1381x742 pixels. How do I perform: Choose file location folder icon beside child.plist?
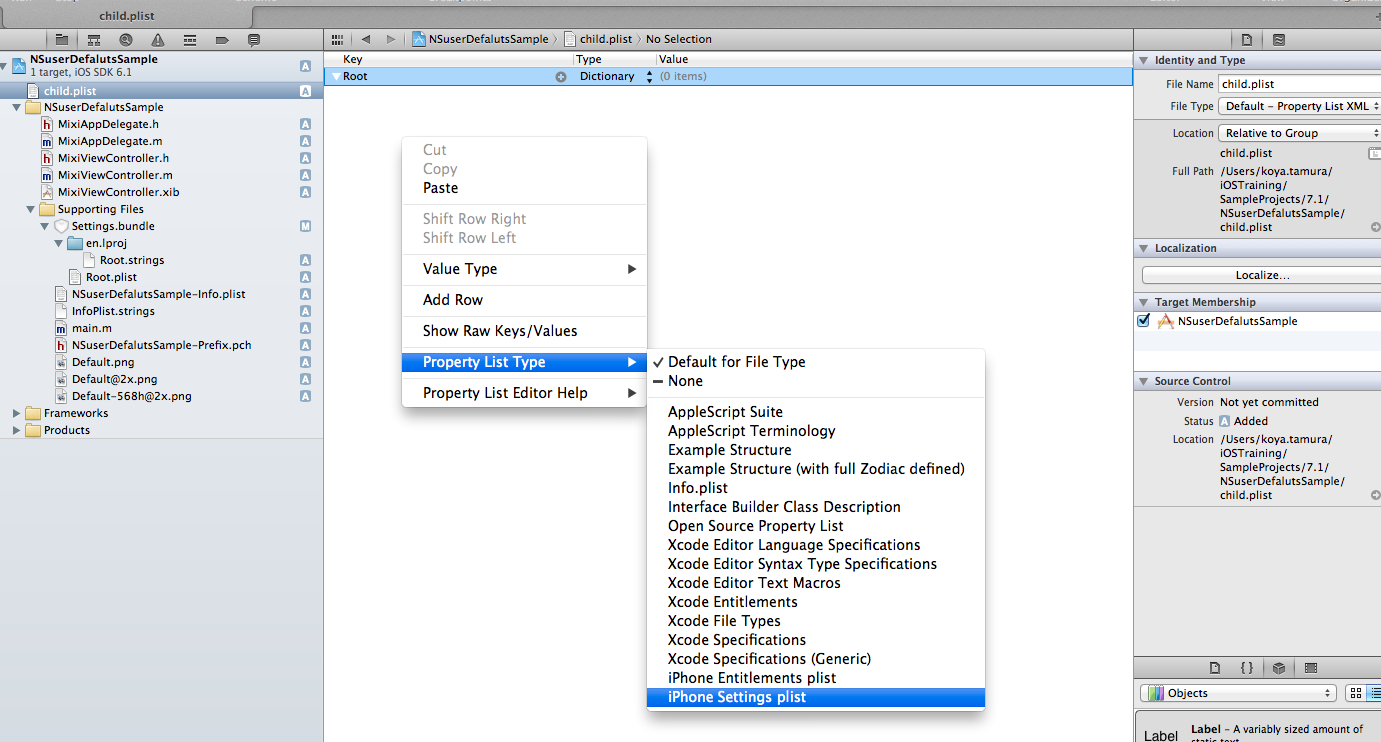1376,154
